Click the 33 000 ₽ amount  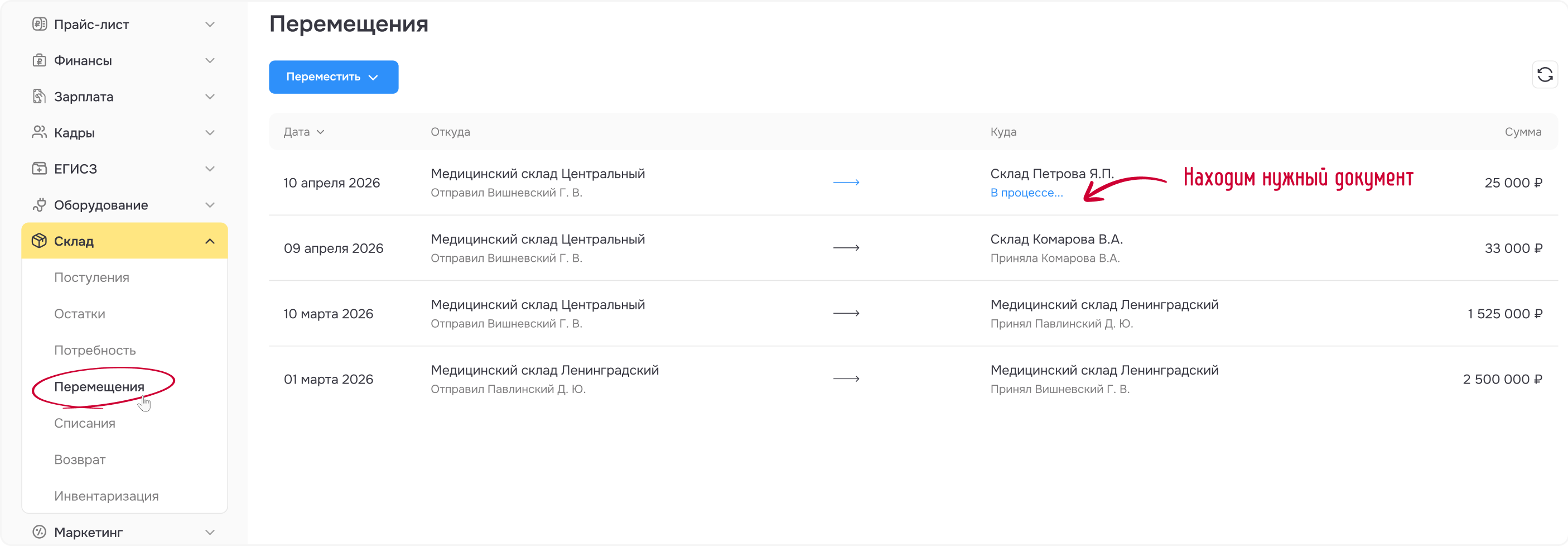(x=1513, y=248)
